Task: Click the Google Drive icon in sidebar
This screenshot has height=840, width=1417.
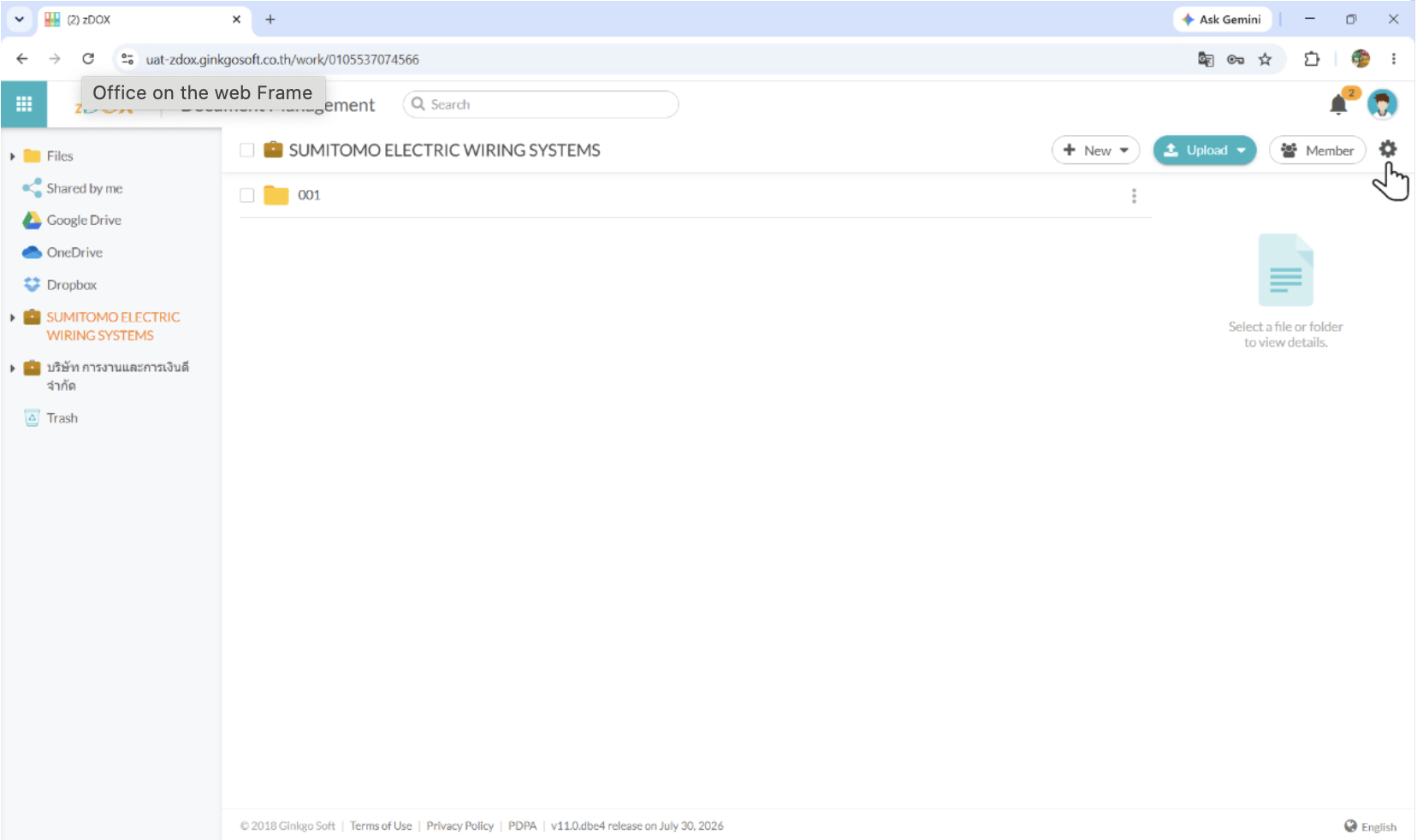Action: click(32, 220)
